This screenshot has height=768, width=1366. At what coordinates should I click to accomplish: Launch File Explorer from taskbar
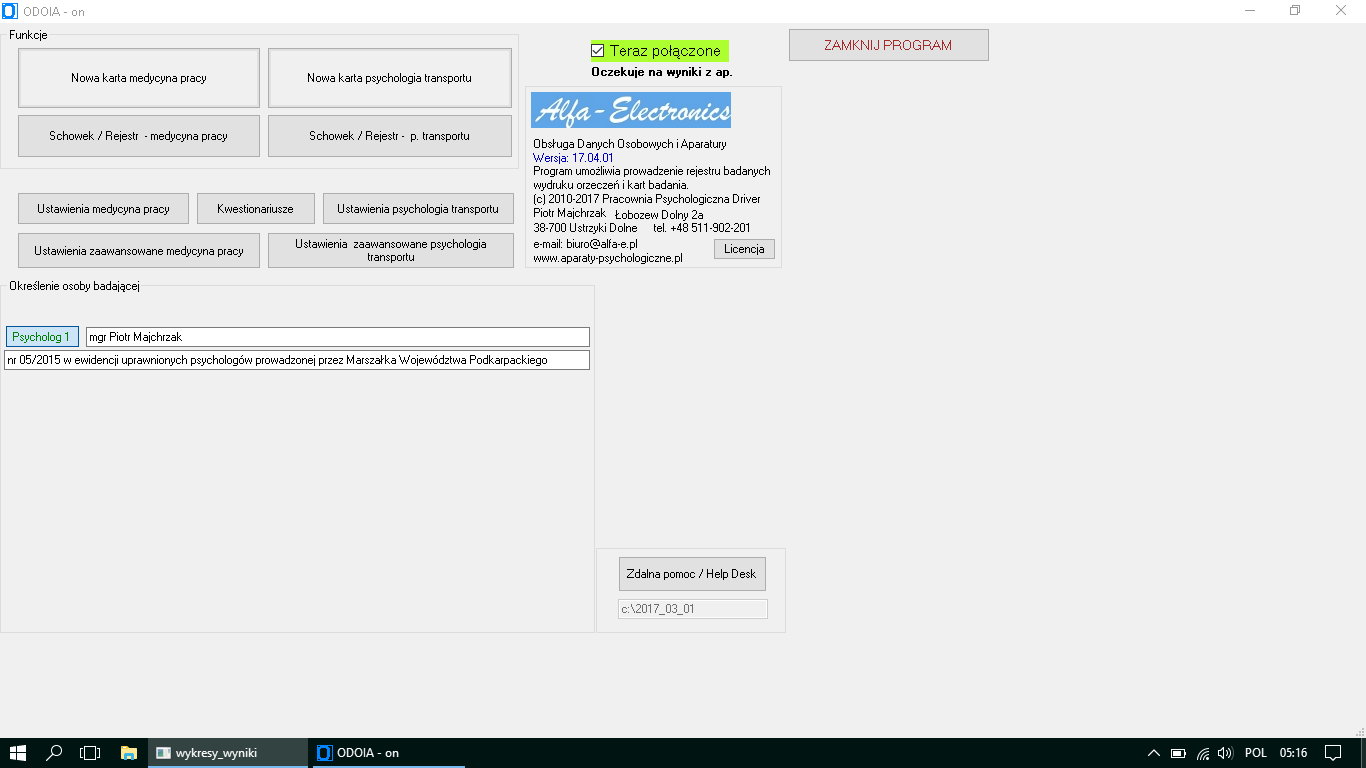tap(128, 753)
